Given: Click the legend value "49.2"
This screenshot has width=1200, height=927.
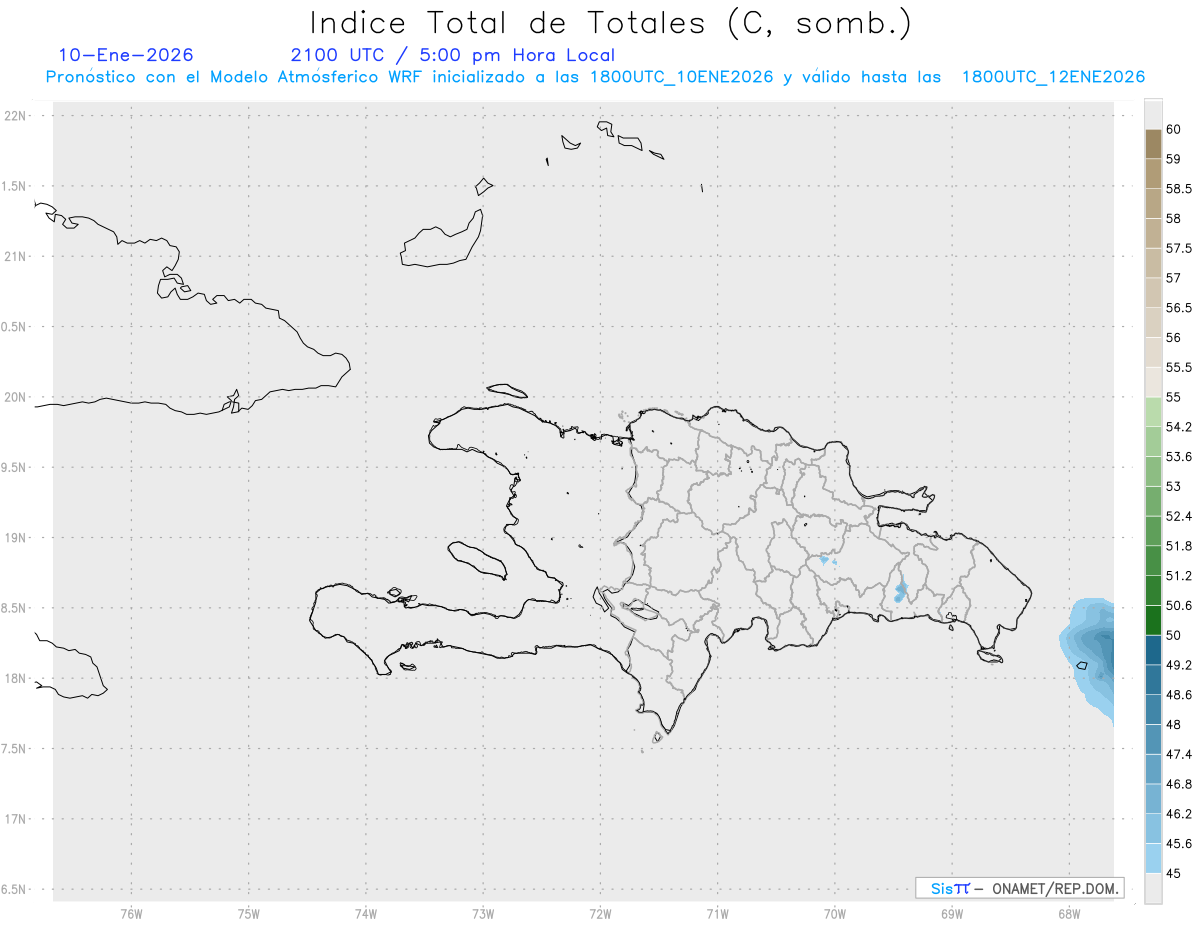Looking at the screenshot, I should (x=1179, y=665).
